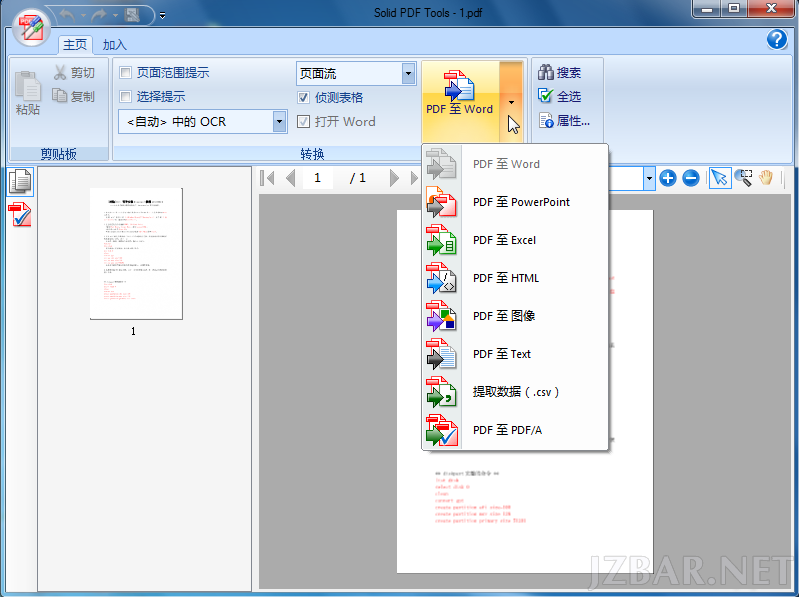Viewport: 799px width, 597px height.
Task: Go to first page arrow
Action: coord(267,178)
